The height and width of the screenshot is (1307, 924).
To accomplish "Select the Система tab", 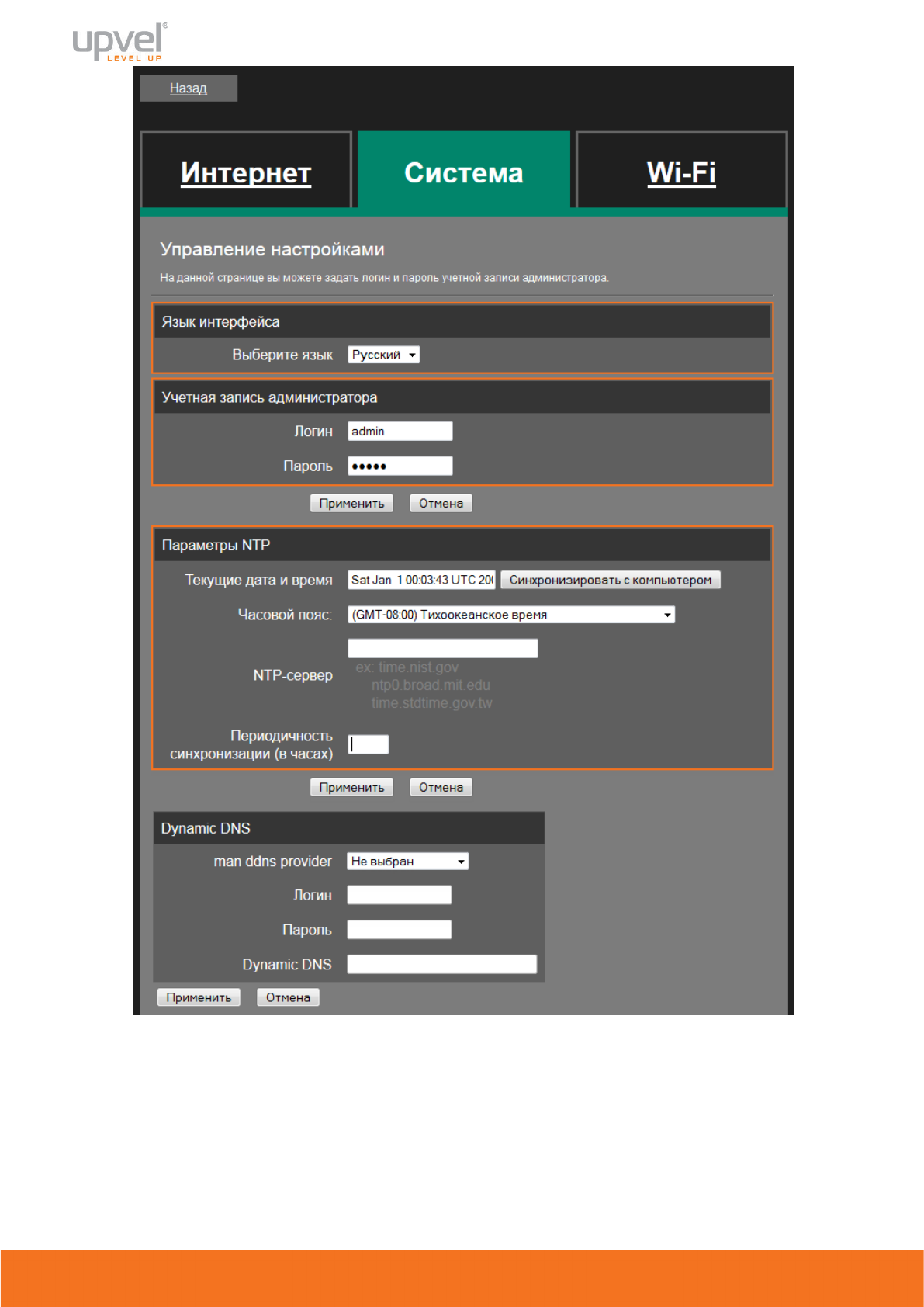I will pyautogui.click(x=463, y=172).
